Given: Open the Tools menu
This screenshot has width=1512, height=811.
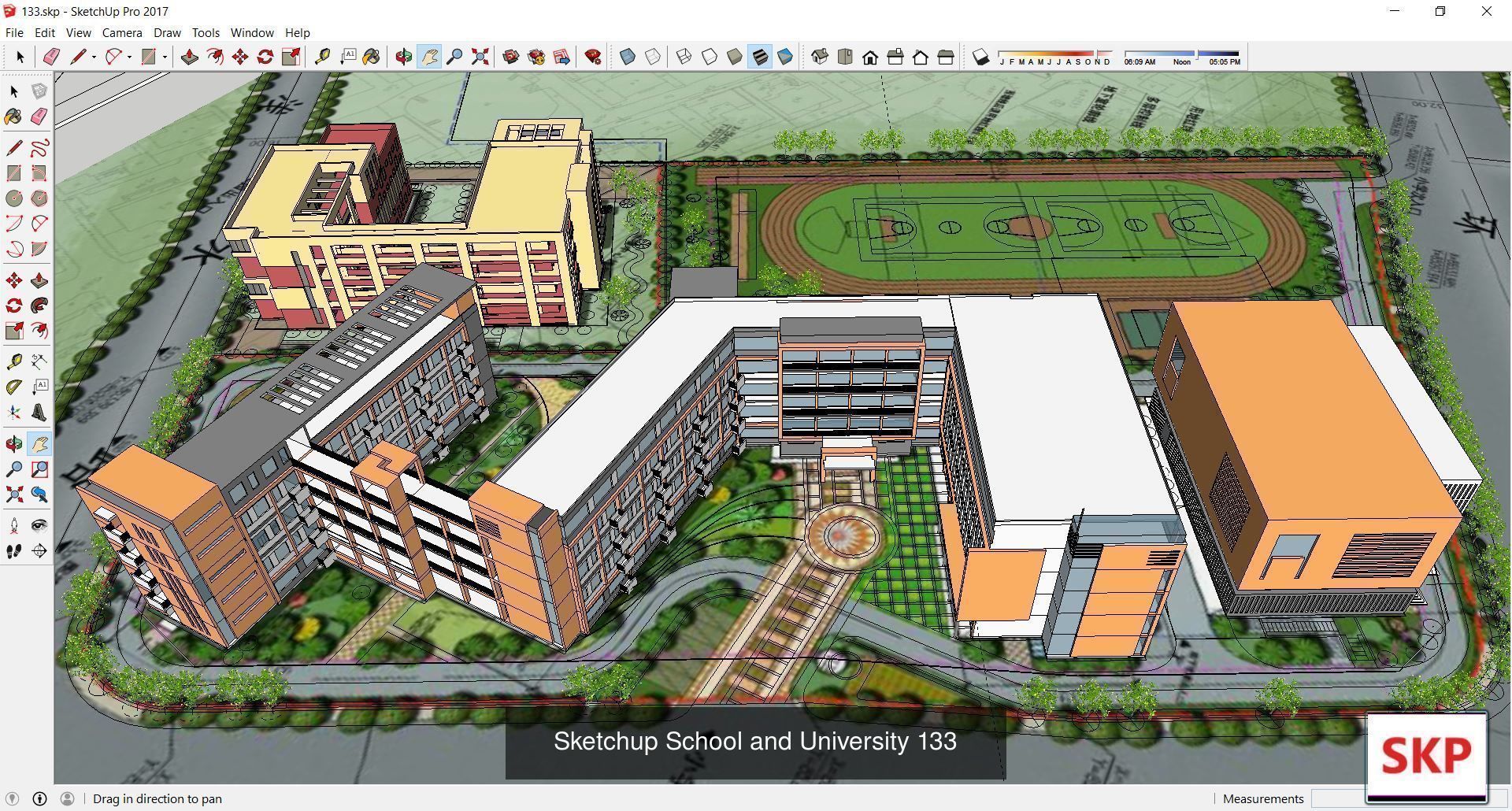Looking at the screenshot, I should pos(206,32).
